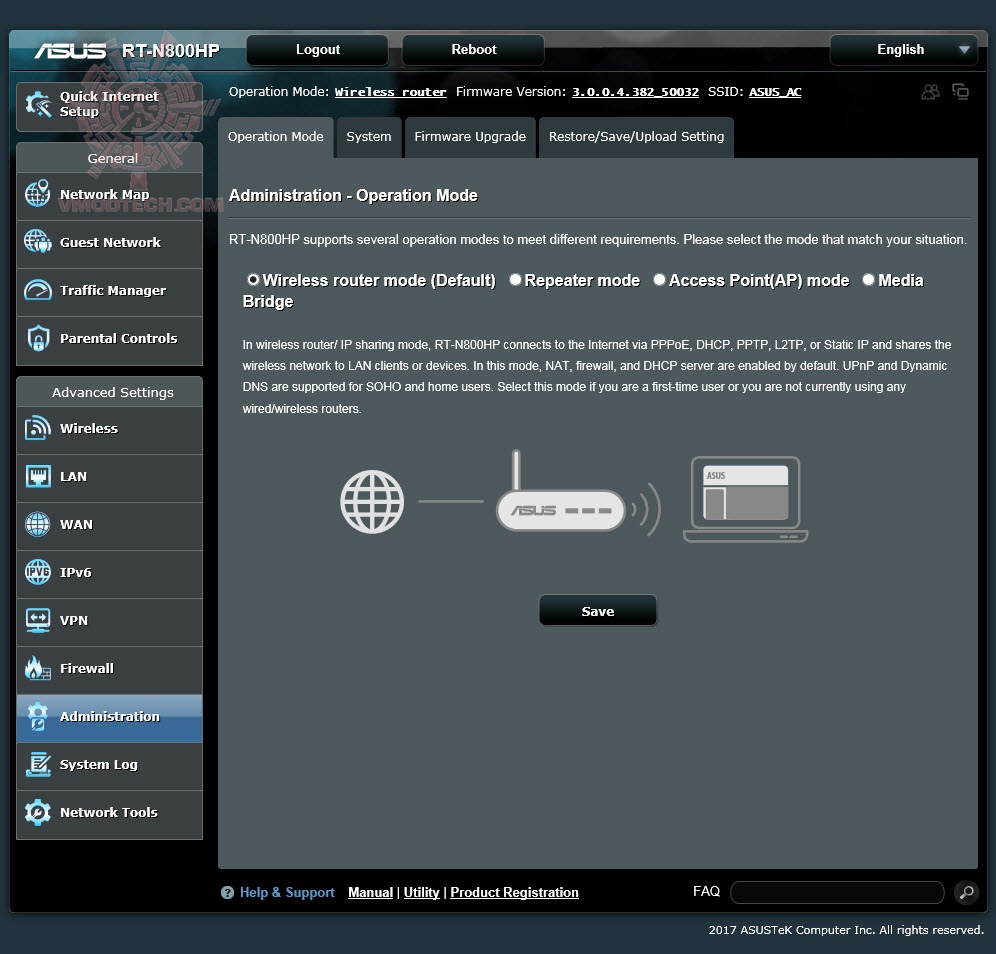Image resolution: width=996 pixels, height=954 pixels.
Task: Click the ASUS logo in header
Action: pos(70,51)
